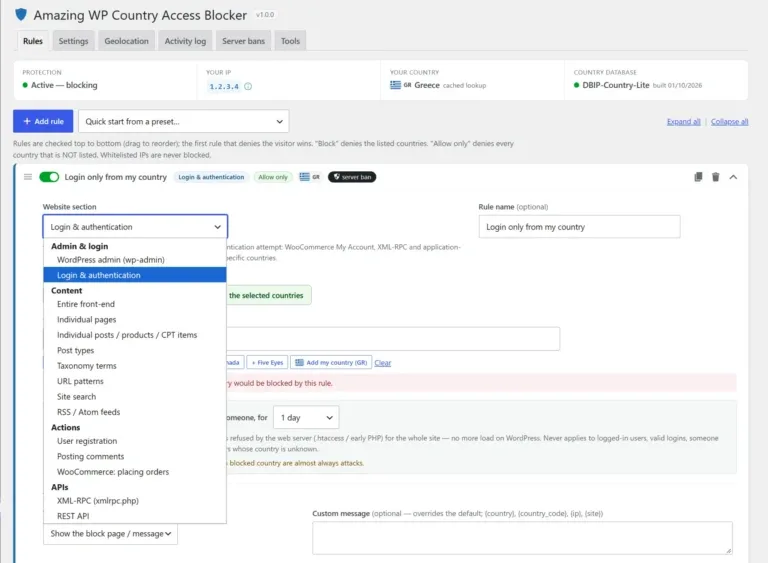The width and height of the screenshot is (768, 563).
Task: Click Add my country (GR) button
Action: (331, 363)
